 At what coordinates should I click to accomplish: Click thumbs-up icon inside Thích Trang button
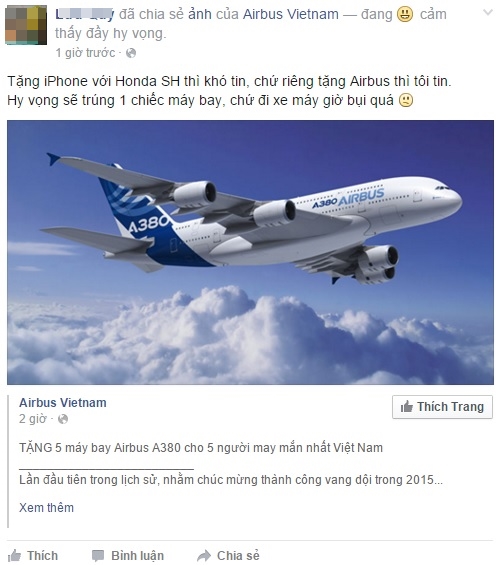coord(406,406)
